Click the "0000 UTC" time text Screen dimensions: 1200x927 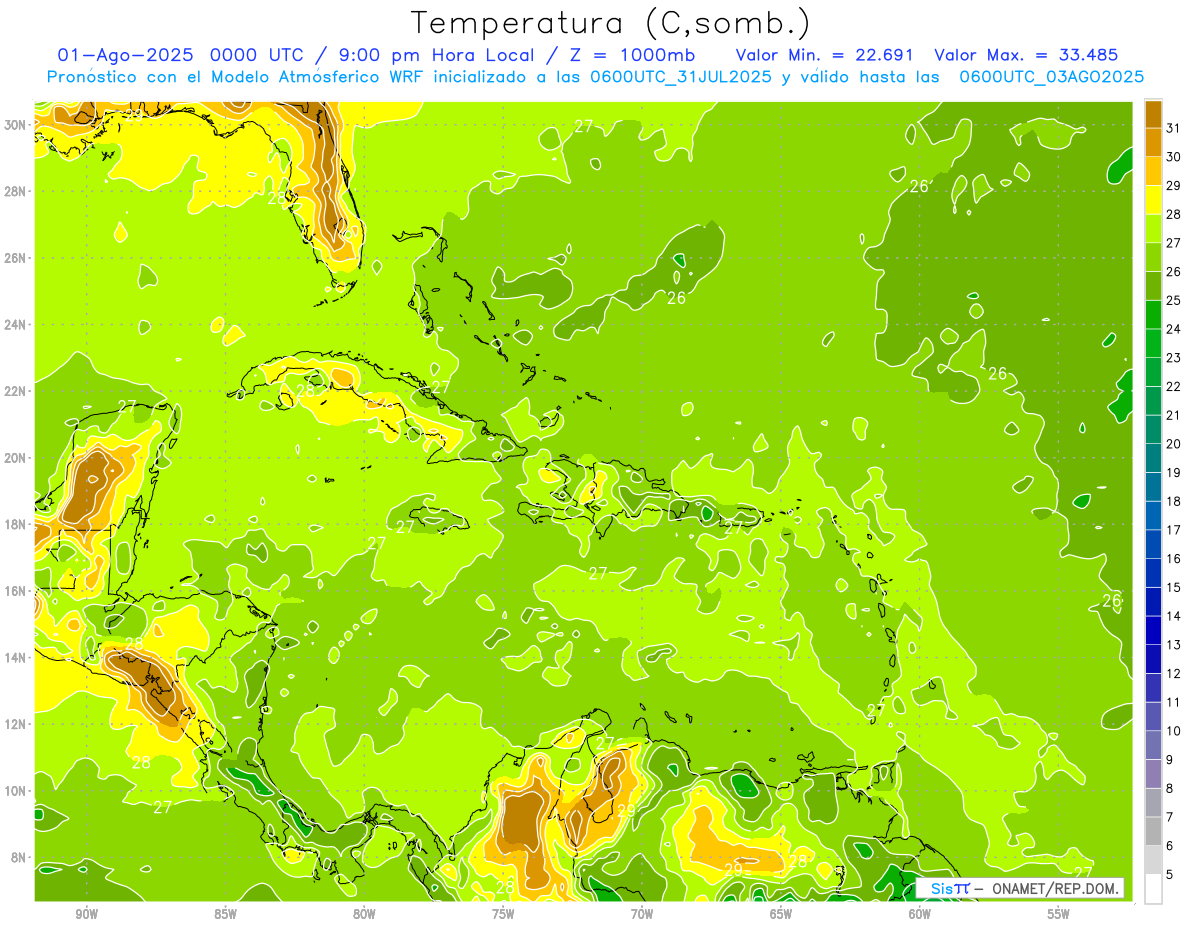[258, 55]
